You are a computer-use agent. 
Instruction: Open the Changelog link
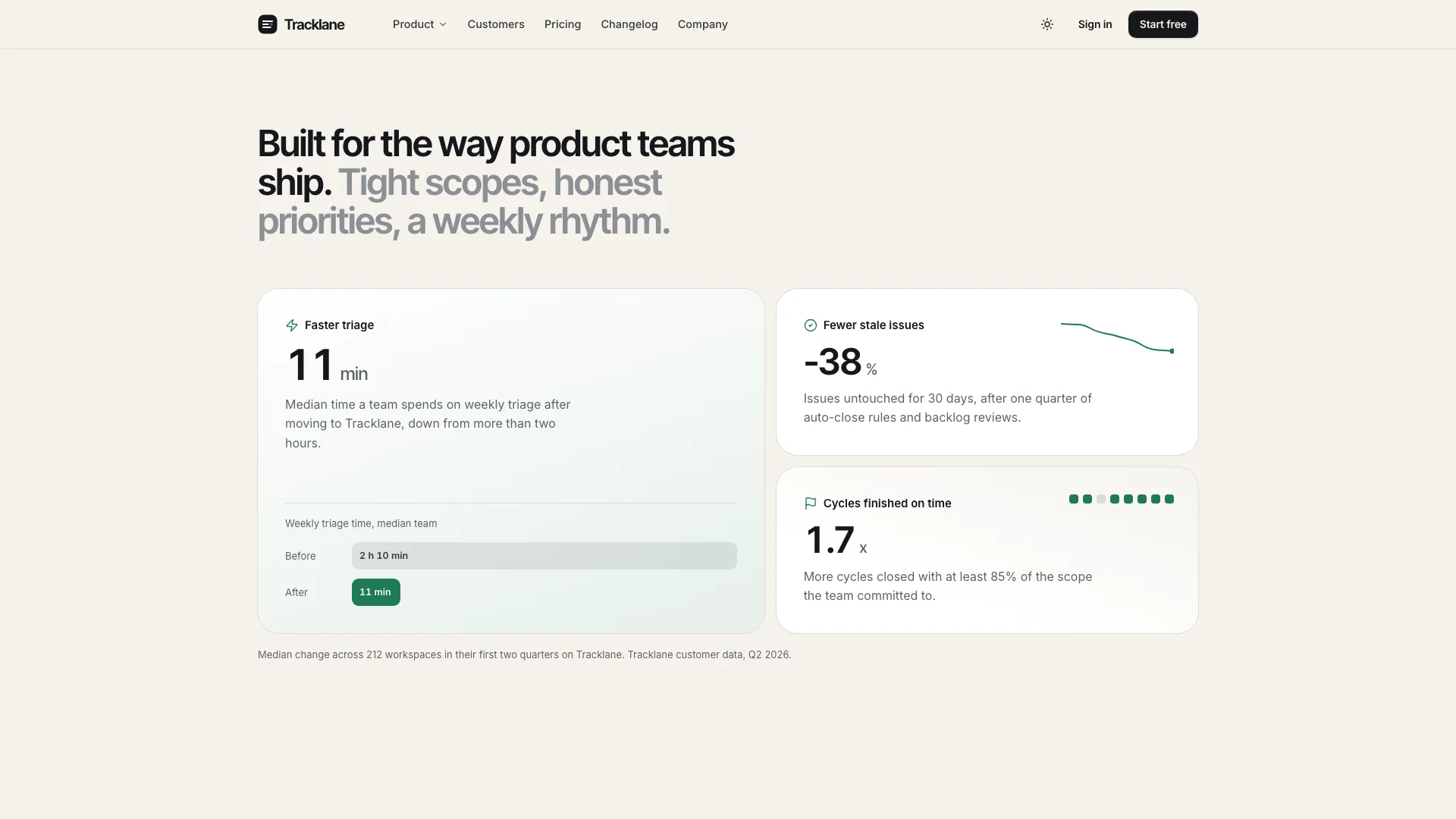click(x=629, y=24)
